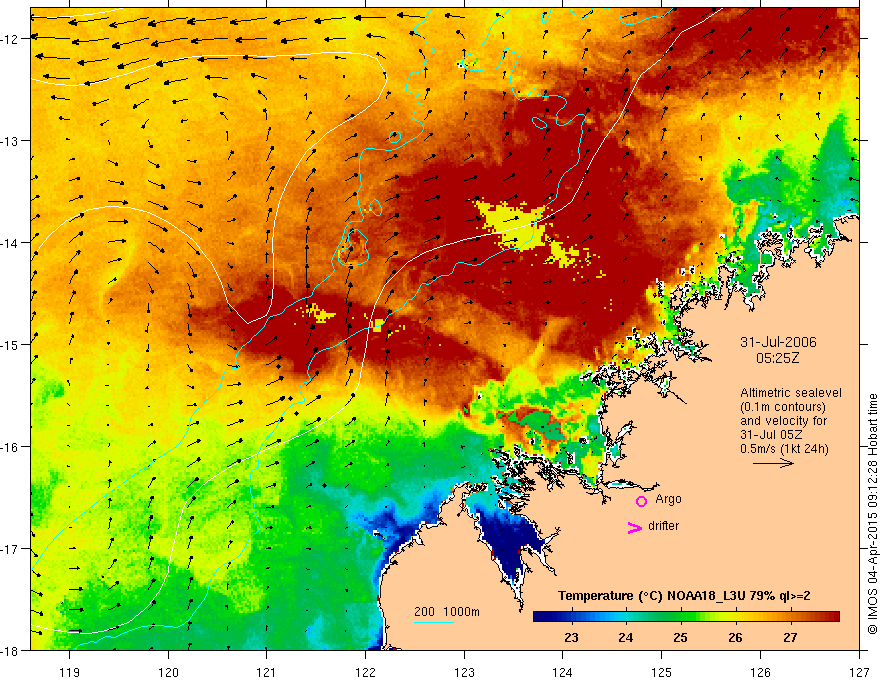Click the '127' longitude axis label
The image size is (880, 680).
859,672
